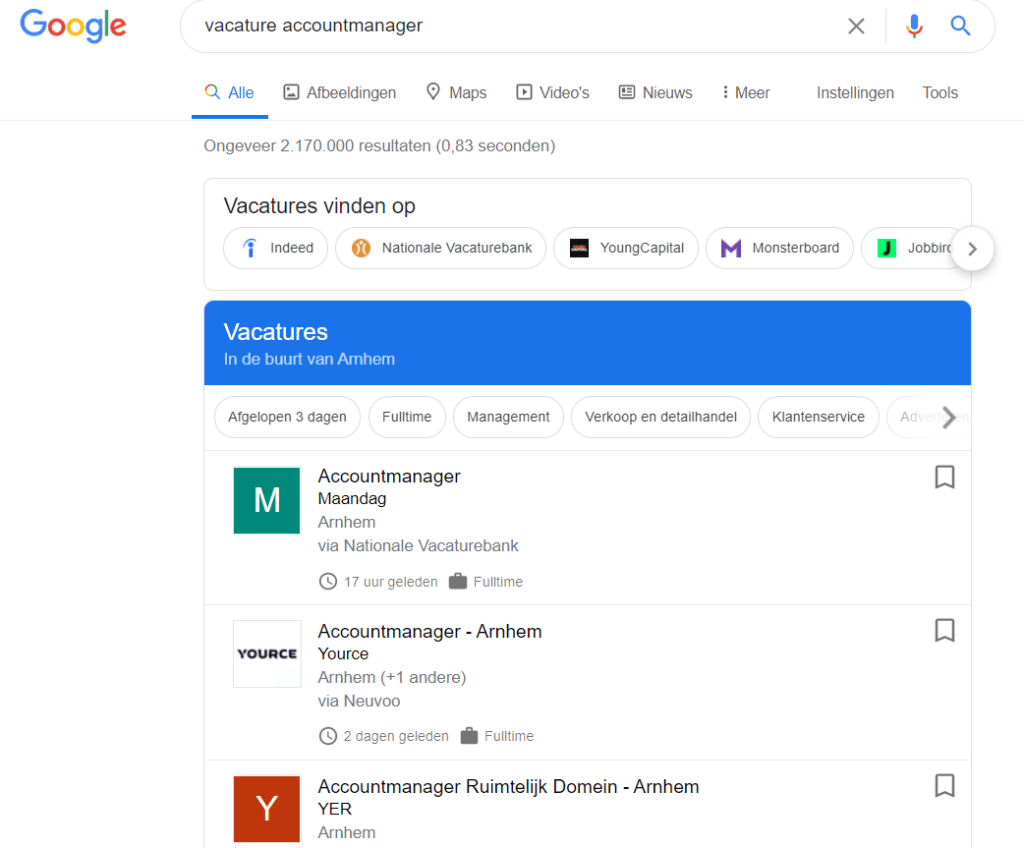Expand more job filter chips arrow
The width and height of the screenshot is (1024, 848).
coord(949,417)
